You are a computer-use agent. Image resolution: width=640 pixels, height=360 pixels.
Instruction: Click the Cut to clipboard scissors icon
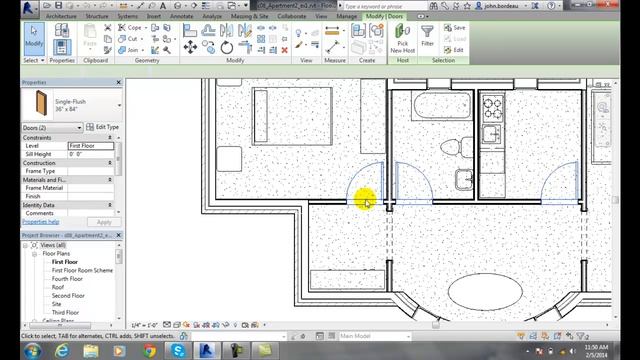point(108,28)
